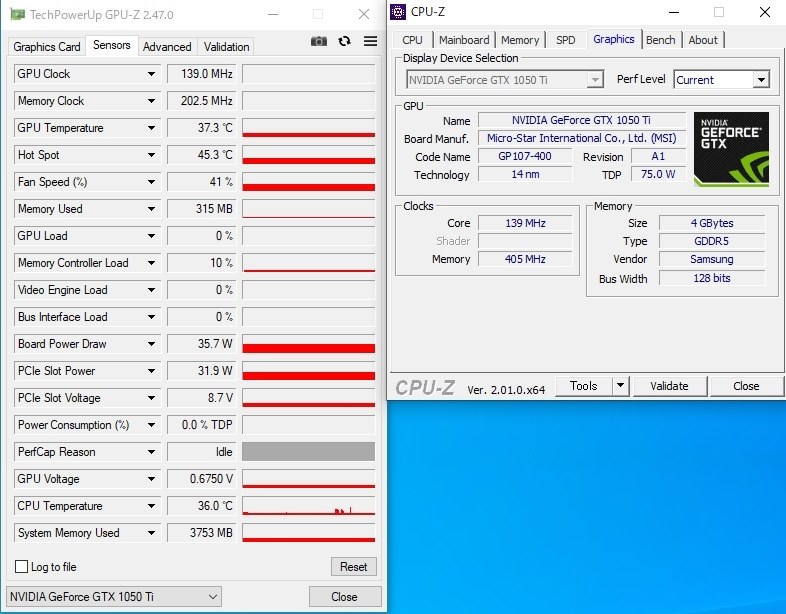Switch to Bench tab in CPU-Z
The image size is (786, 614).
(661, 40)
